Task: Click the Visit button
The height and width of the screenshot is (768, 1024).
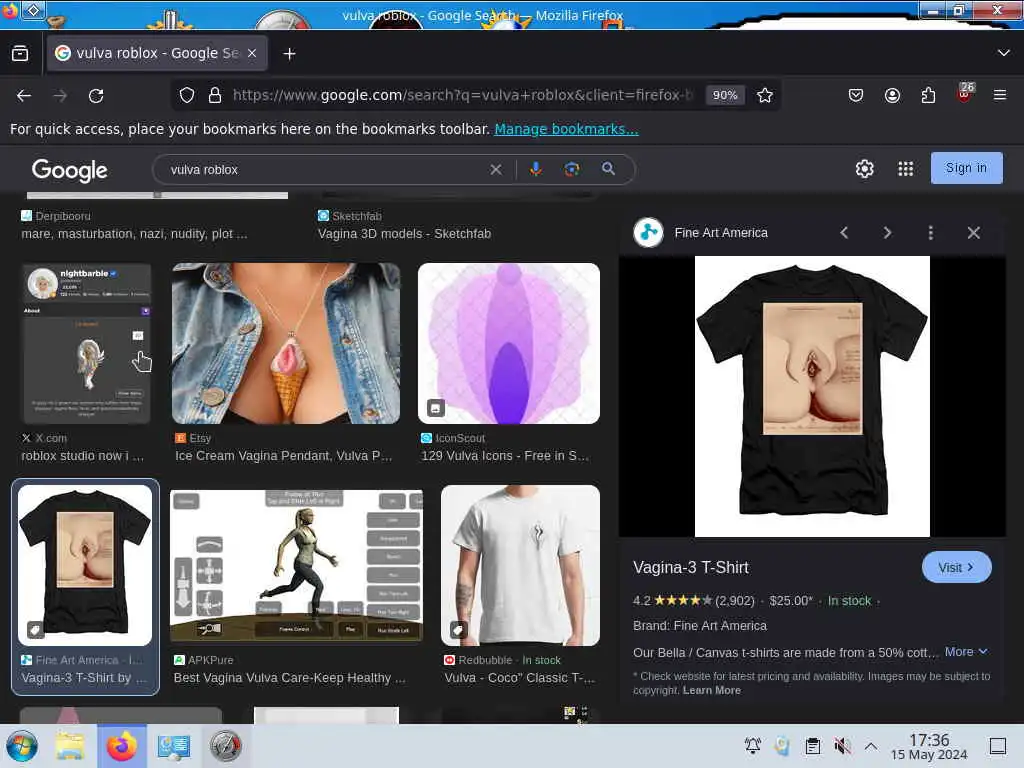Action: pyautogui.click(x=957, y=568)
